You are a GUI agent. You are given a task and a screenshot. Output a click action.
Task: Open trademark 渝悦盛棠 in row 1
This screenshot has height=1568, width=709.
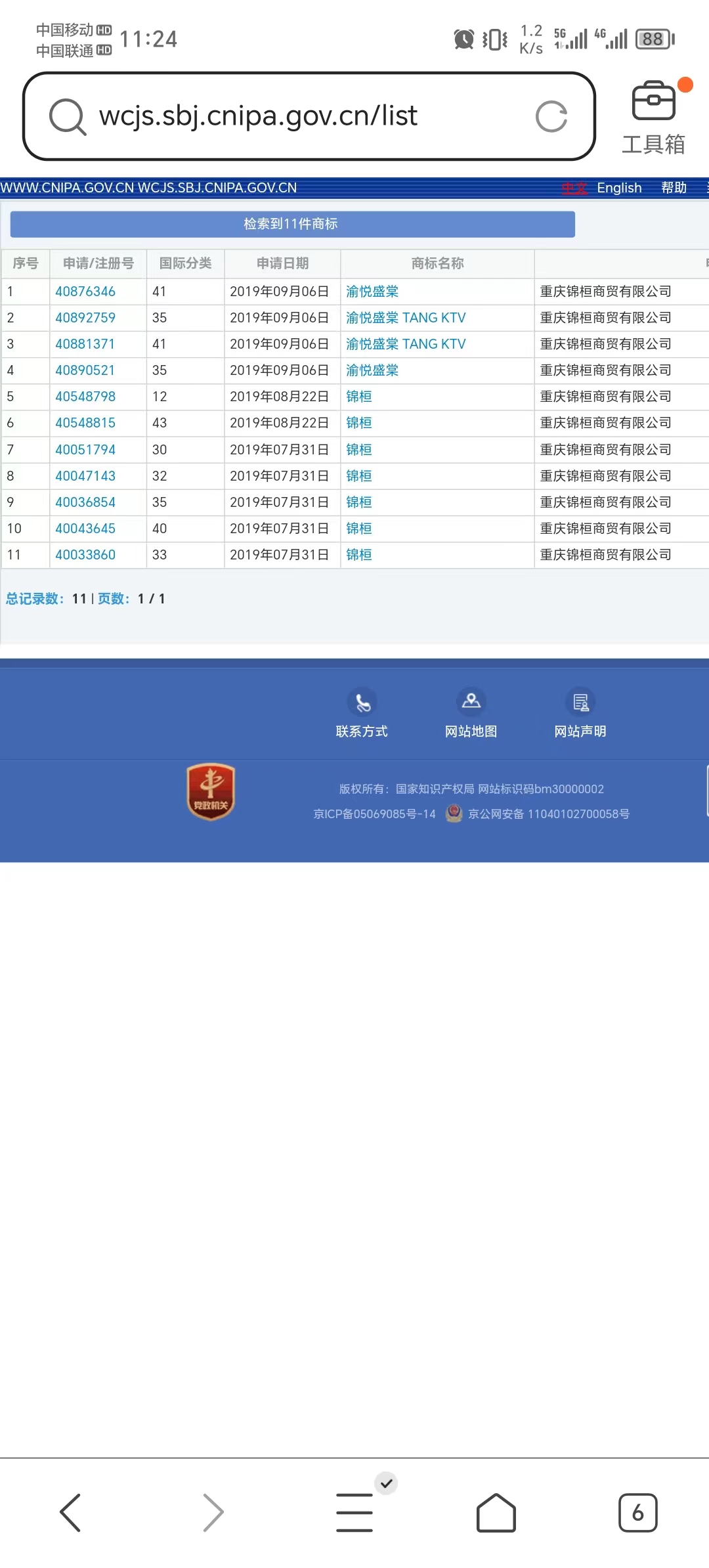(x=372, y=292)
